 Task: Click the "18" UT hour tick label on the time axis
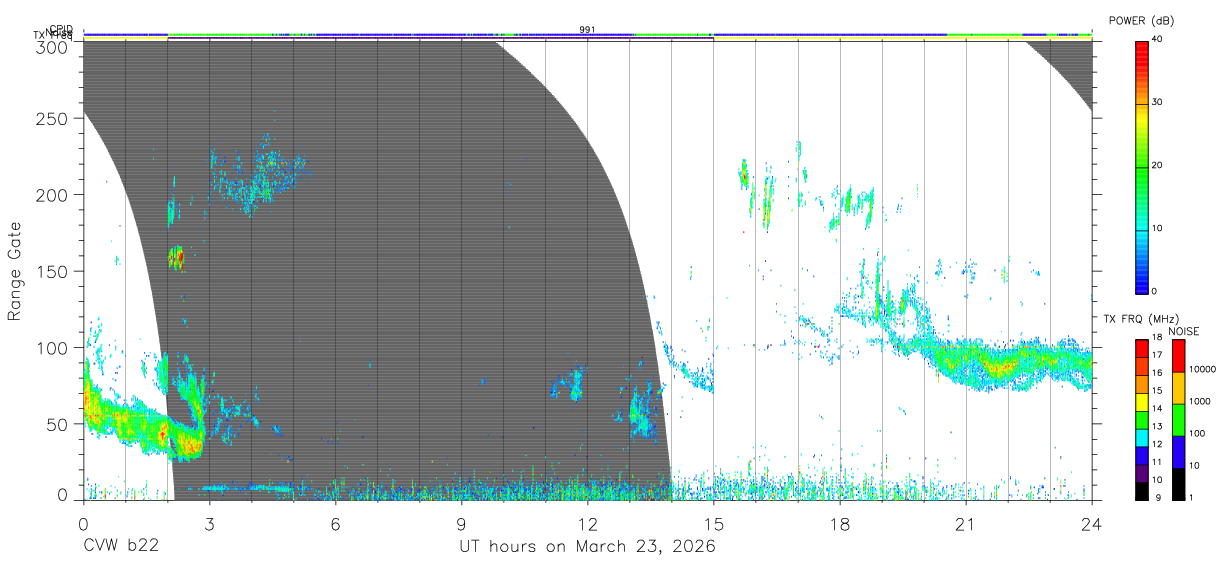(839, 523)
